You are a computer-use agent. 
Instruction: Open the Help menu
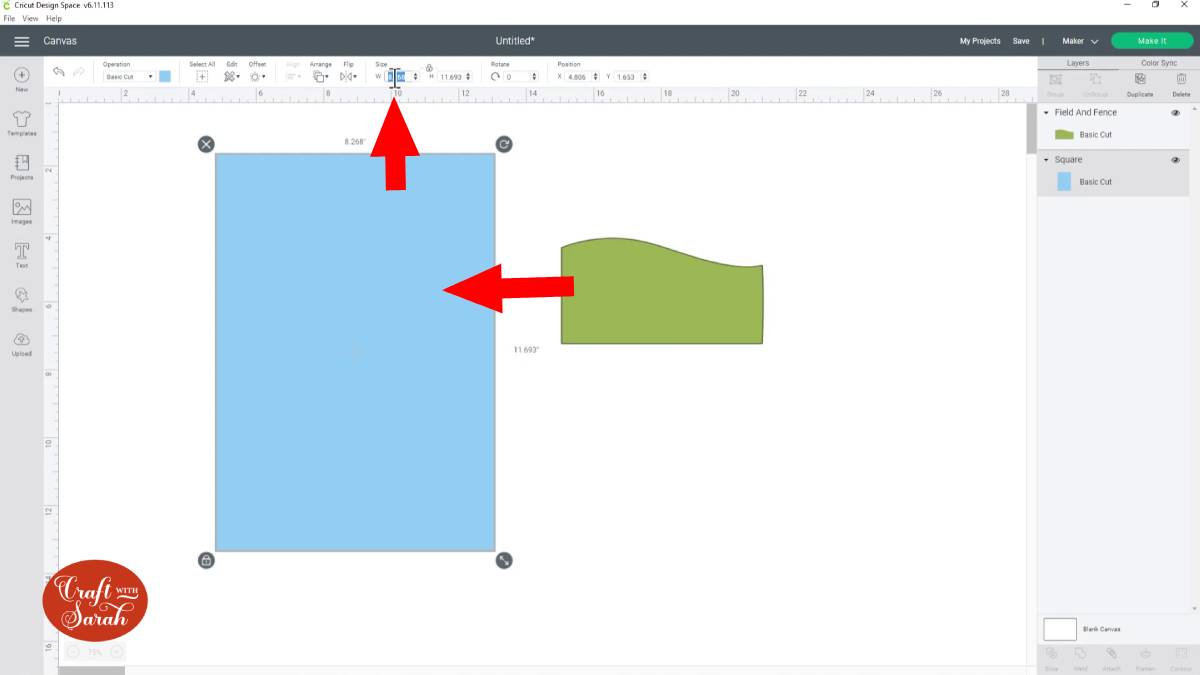coord(53,18)
